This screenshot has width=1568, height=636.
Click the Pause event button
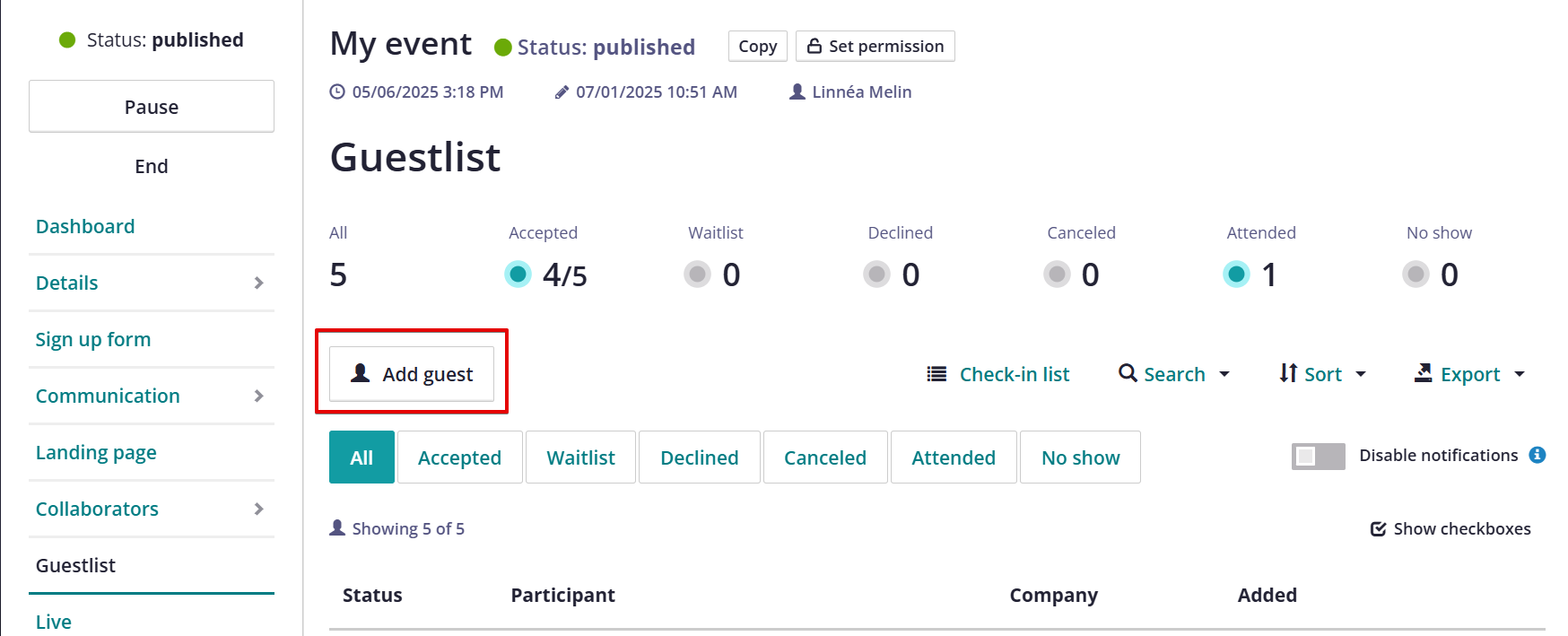click(152, 107)
